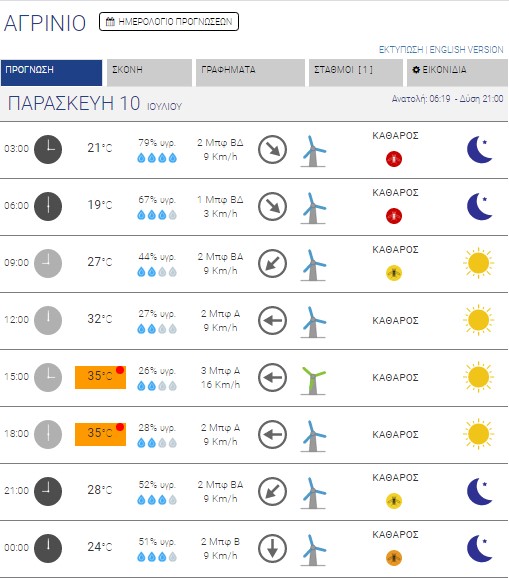Image resolution: width=509 pixels, height=578 pixels.
Task: Open the ΓΡΑΦΗΜΑΤΑ tab
Action: click(250, 73)
